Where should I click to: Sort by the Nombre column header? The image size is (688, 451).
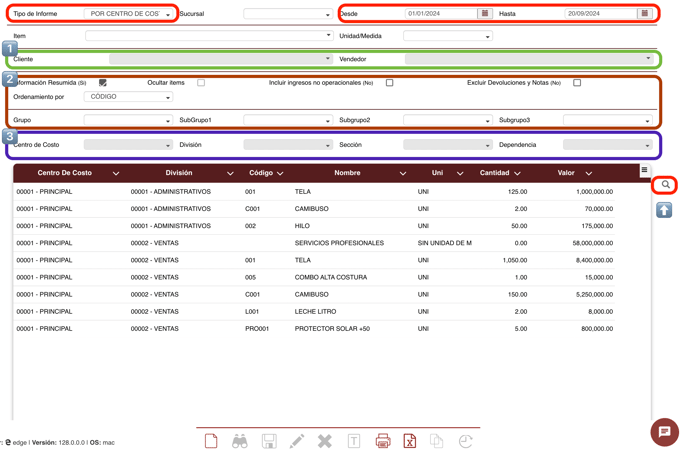tap(347, 173)
